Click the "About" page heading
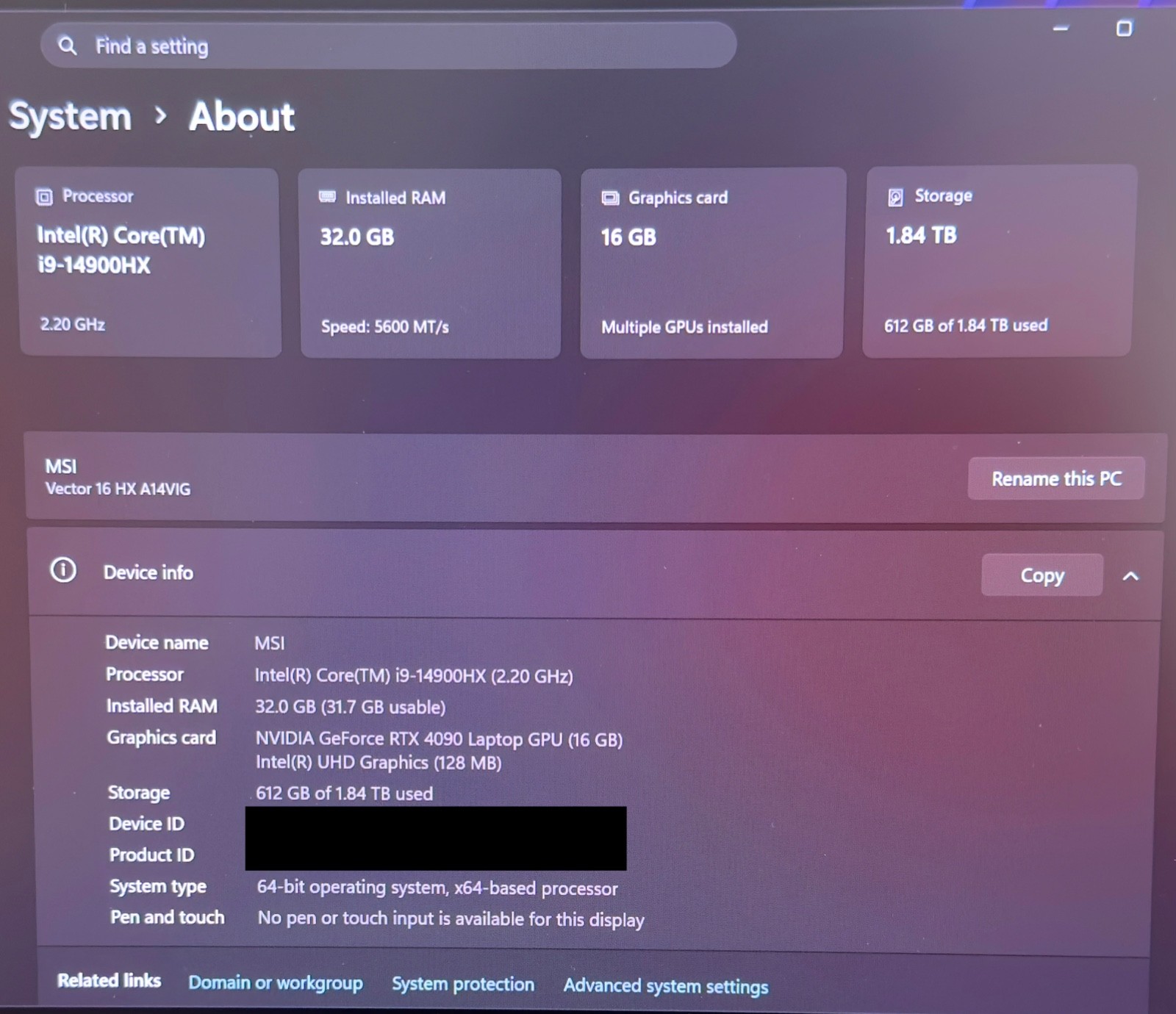 point(242,116)
